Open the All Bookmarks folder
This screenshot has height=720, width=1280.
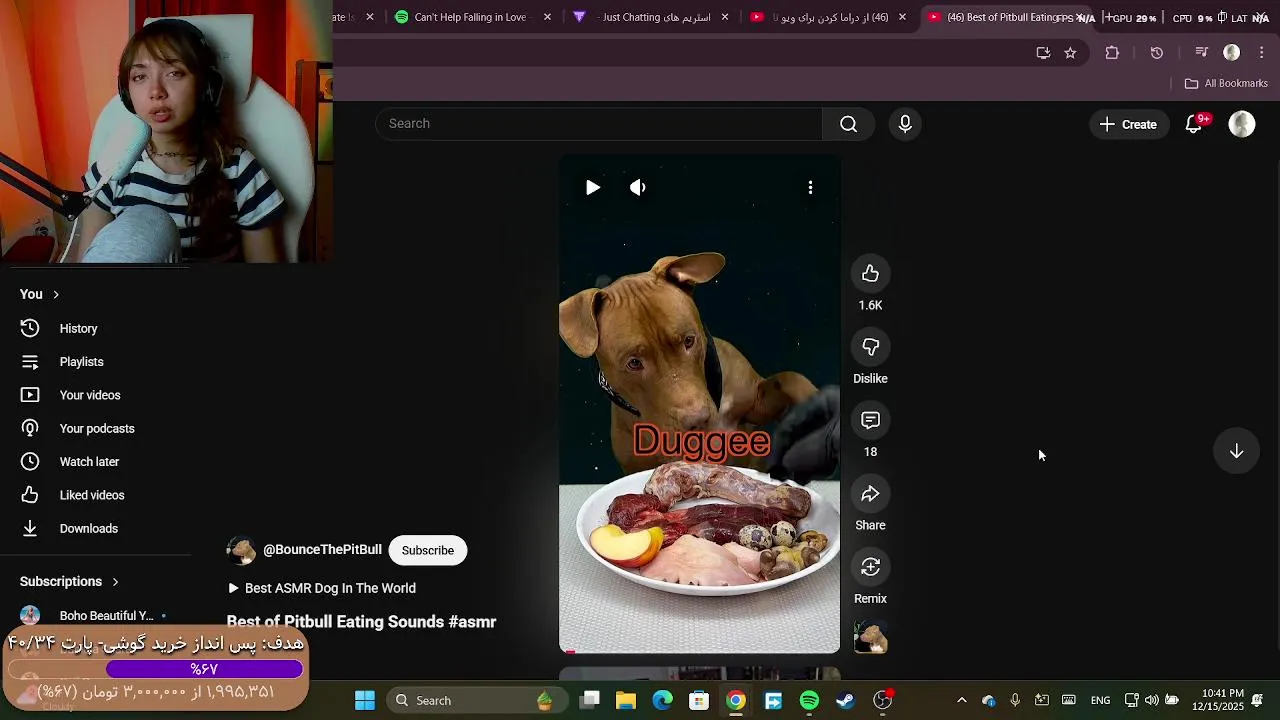[x=1226, y=83]
